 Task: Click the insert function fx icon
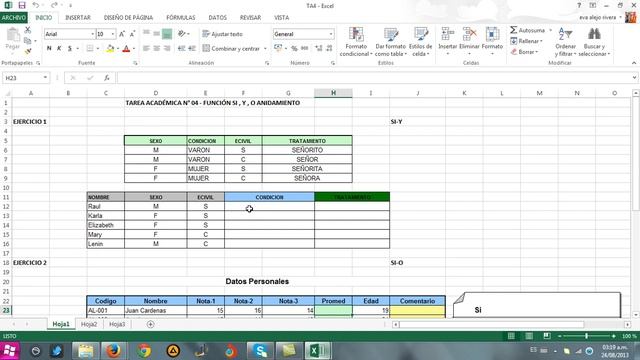click(107, 78)
